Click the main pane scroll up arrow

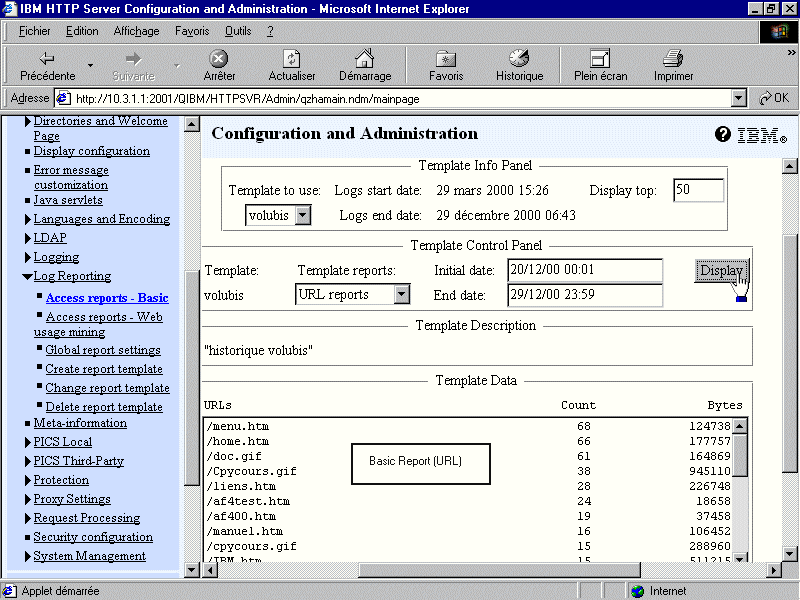tap(789, 166)
